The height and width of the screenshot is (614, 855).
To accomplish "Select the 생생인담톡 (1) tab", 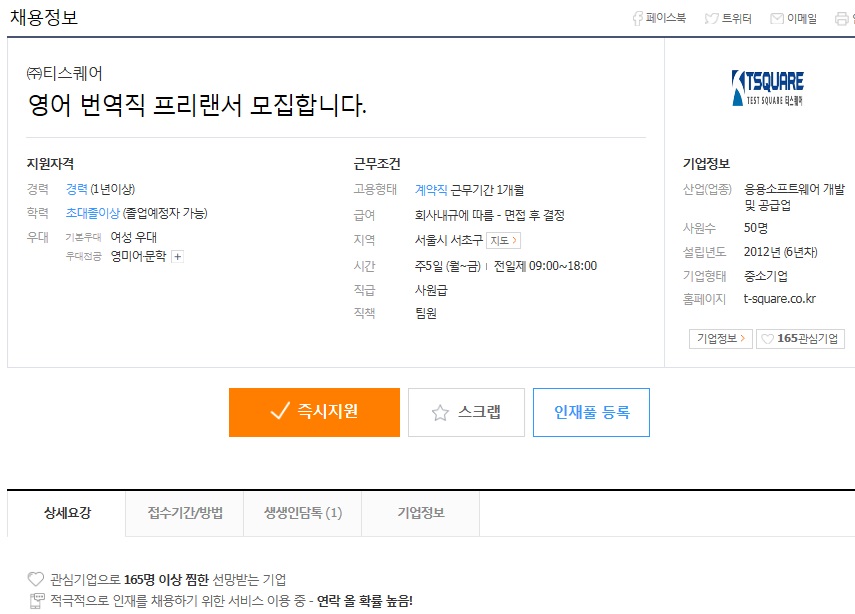I will [x=302, y=513].
